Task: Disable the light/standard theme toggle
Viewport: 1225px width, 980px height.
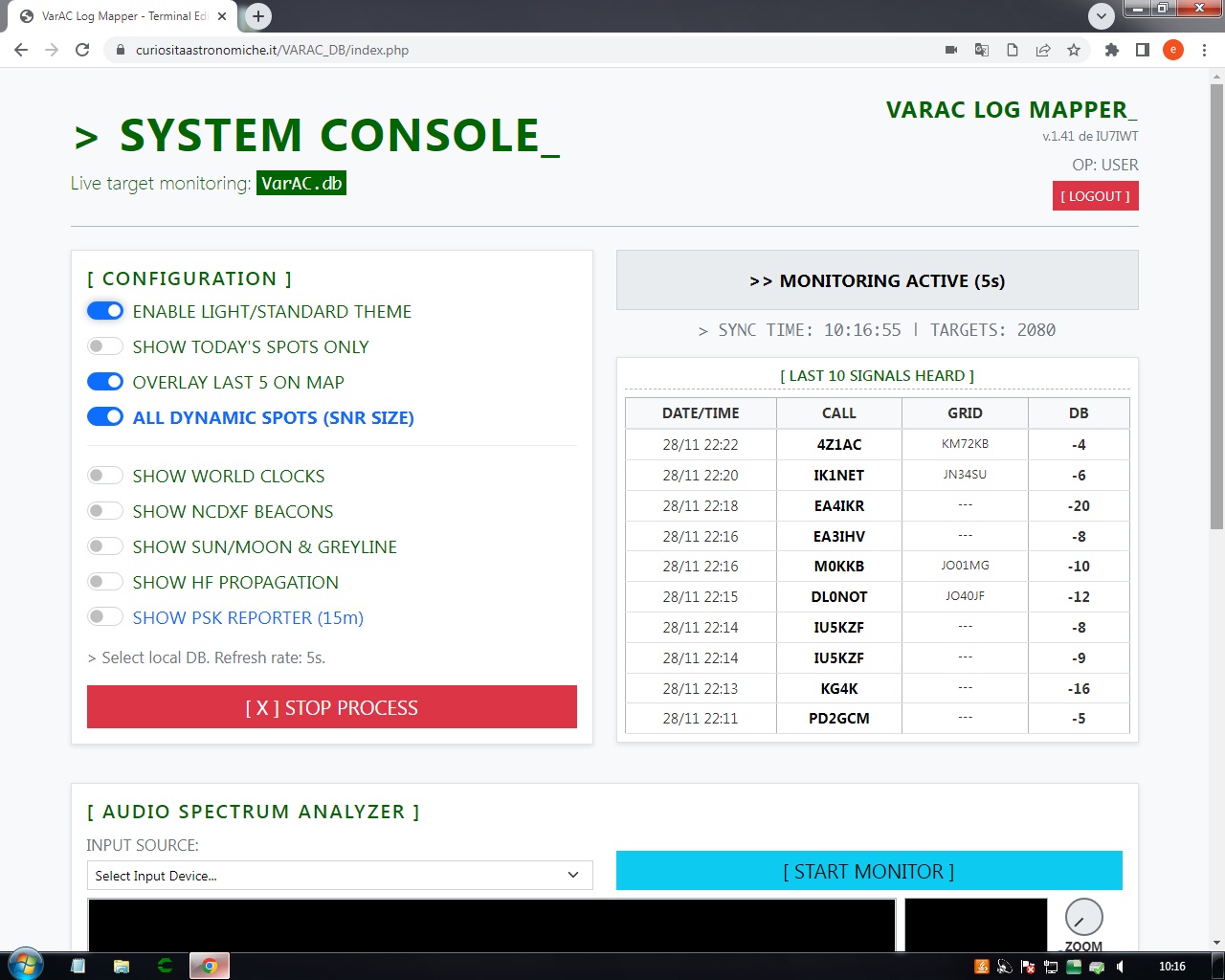Action: pos(105,311)
